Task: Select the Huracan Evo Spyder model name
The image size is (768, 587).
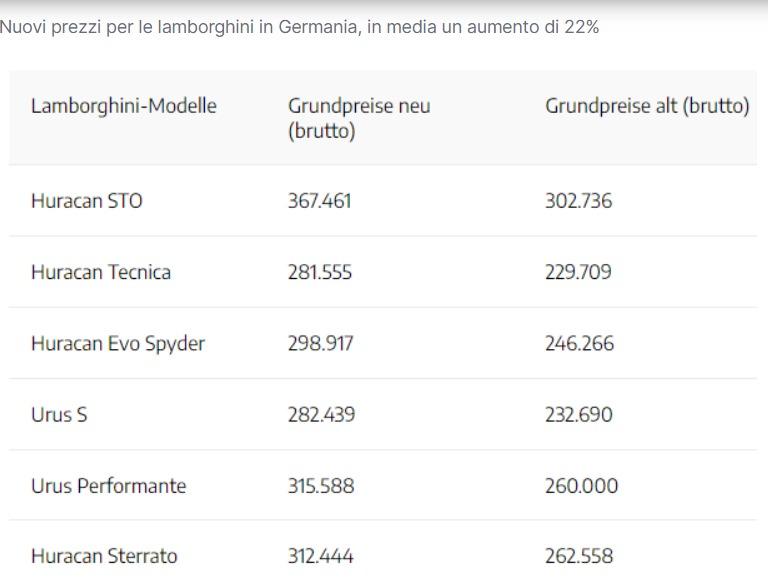Action: (x=118, y=343)
